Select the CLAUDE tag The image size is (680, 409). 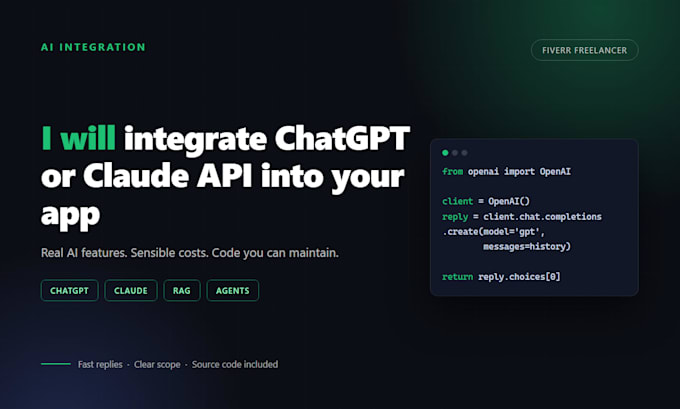(x=131, y=291)
